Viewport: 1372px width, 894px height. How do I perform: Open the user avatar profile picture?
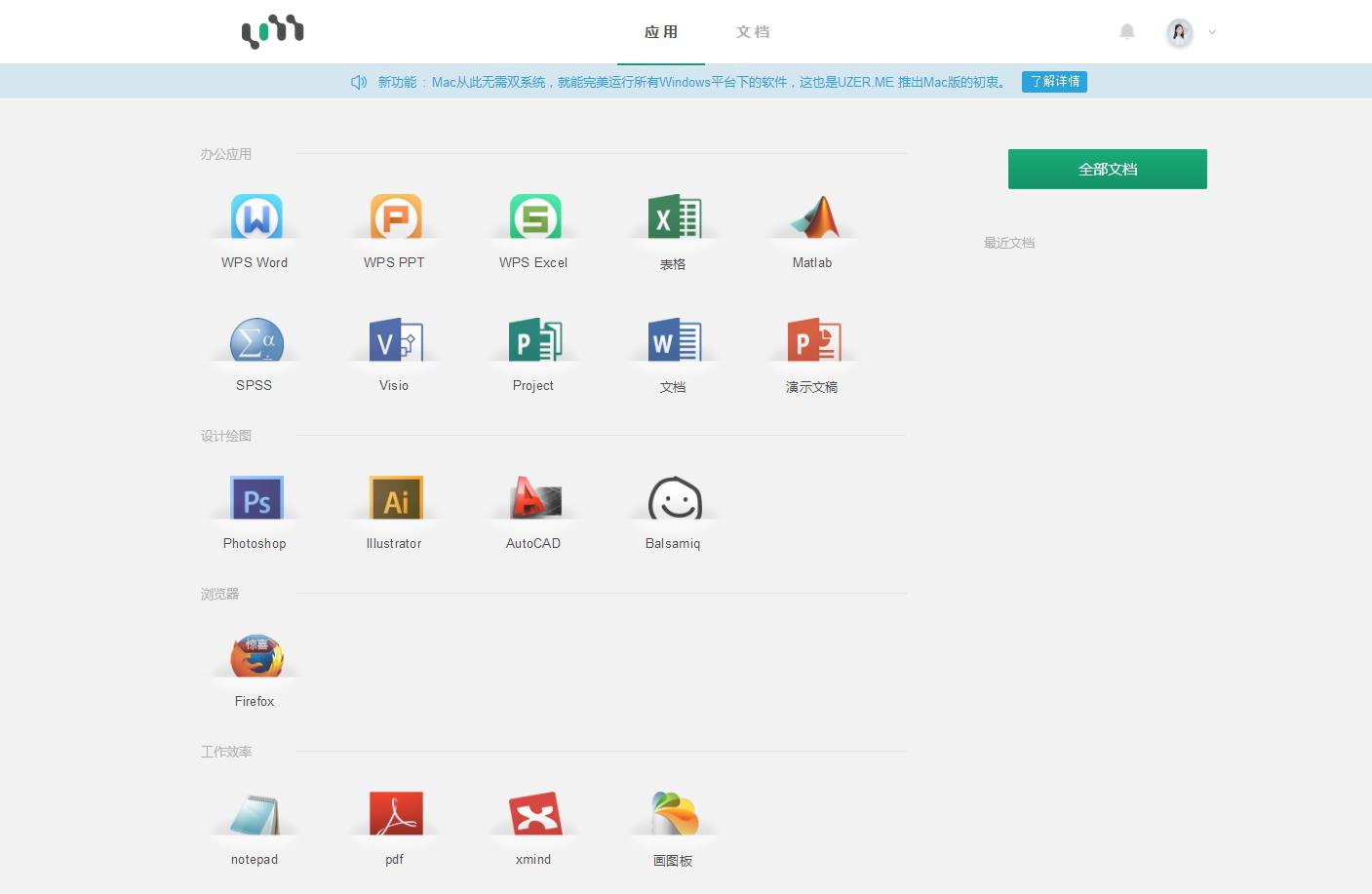coord(1180,32)
